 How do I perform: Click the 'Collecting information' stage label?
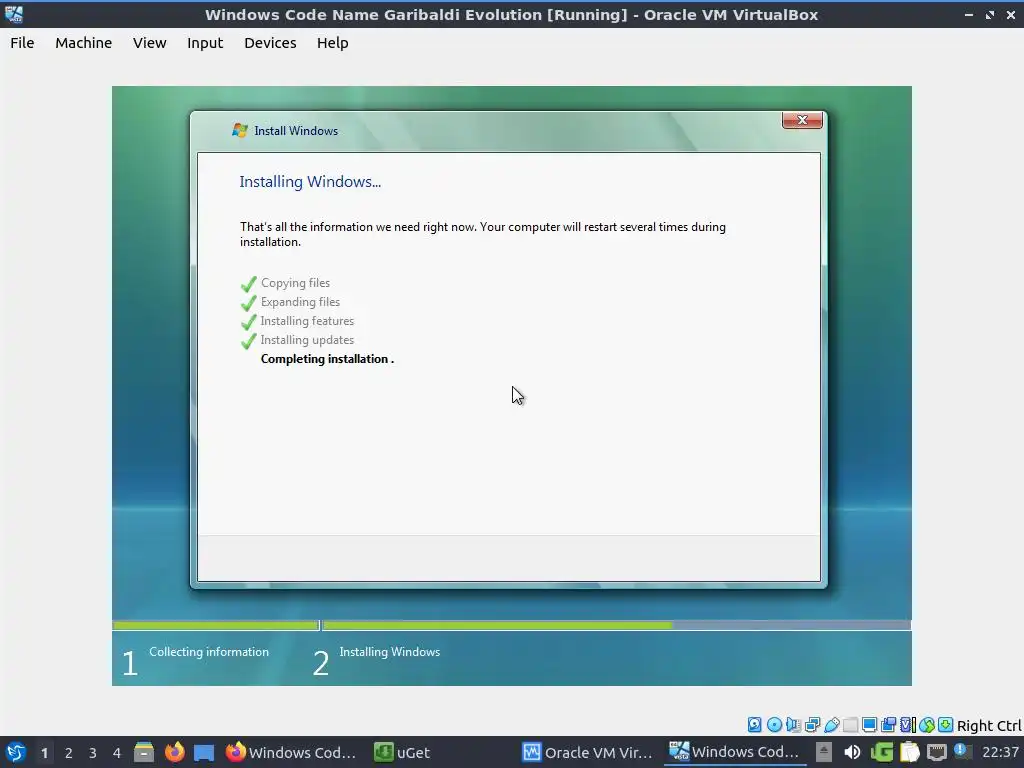coord(209,652)
